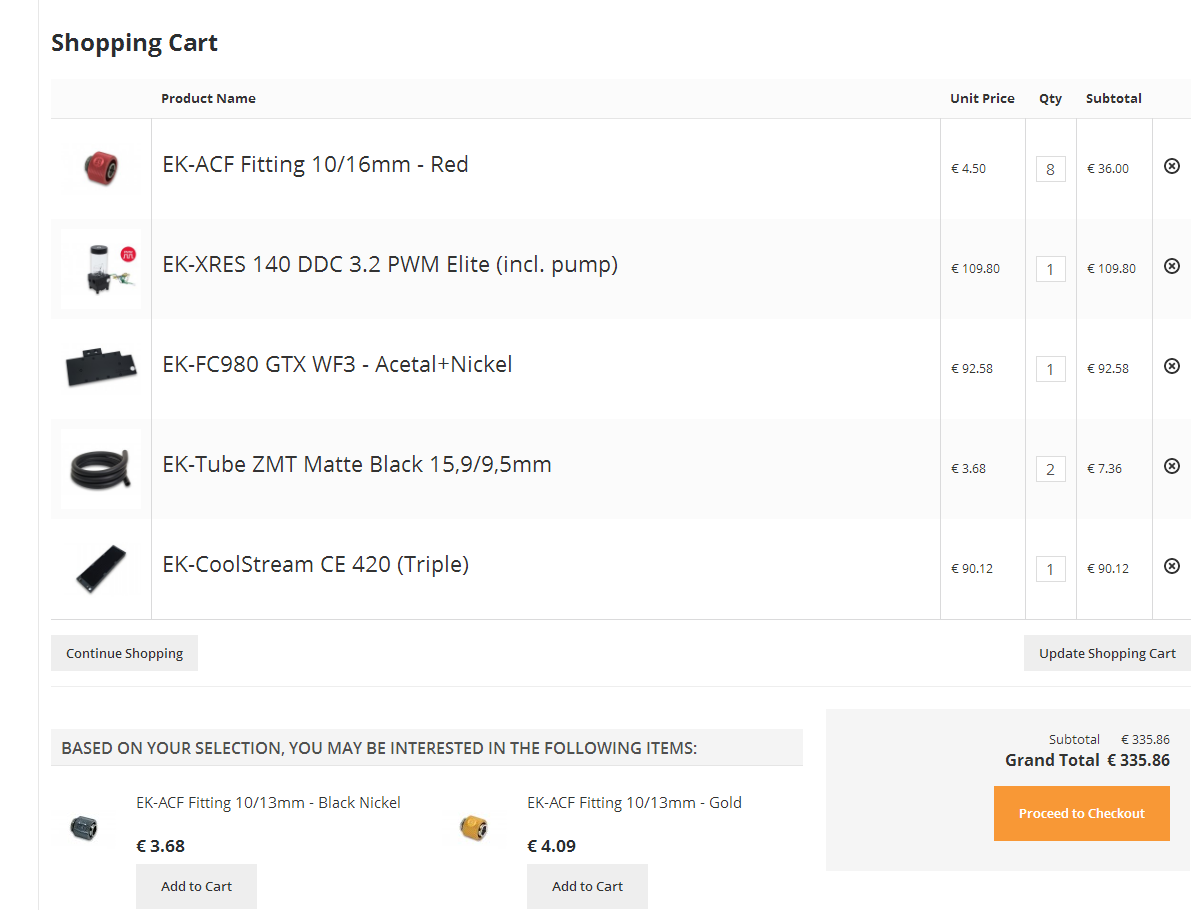
Task: Open the EK-XRES 140 product image
Action: click(x=101, y=268)
